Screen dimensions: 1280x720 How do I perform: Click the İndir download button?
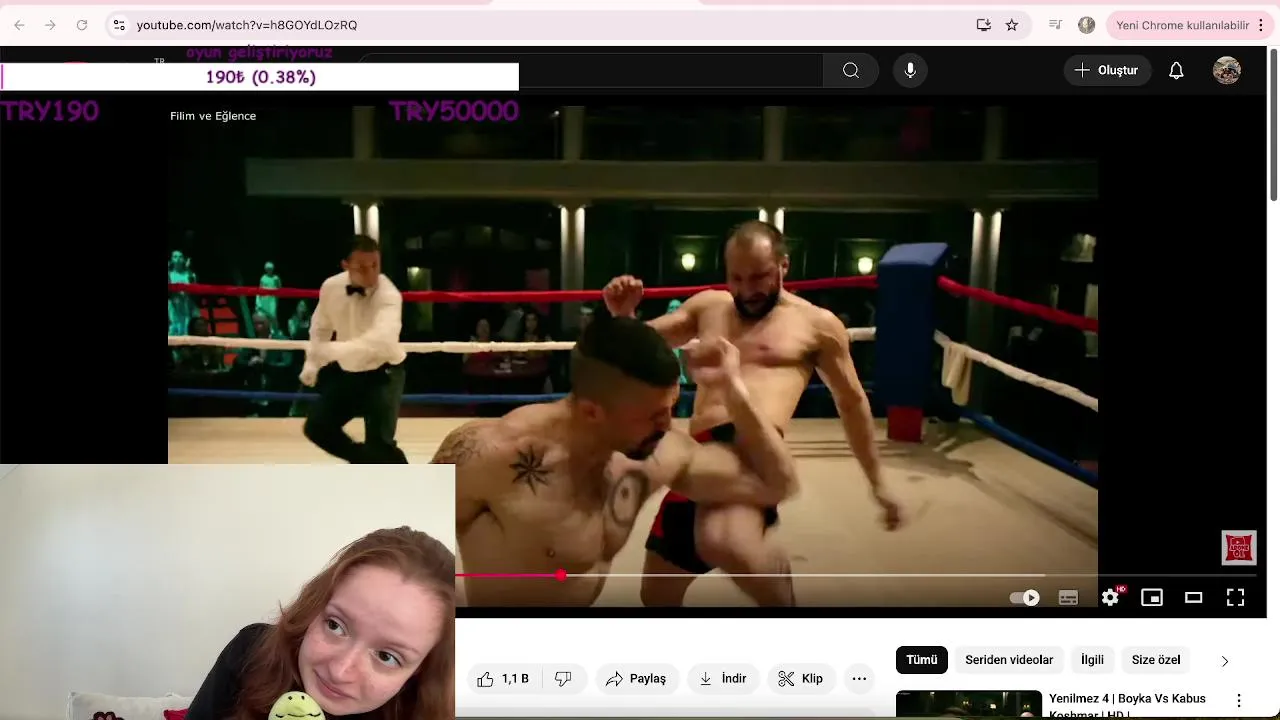pos(723,679)
